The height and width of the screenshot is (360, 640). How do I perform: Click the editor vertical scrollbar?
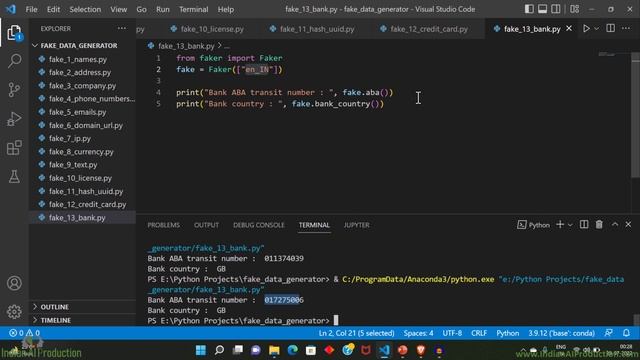click(x=636, y=116)
